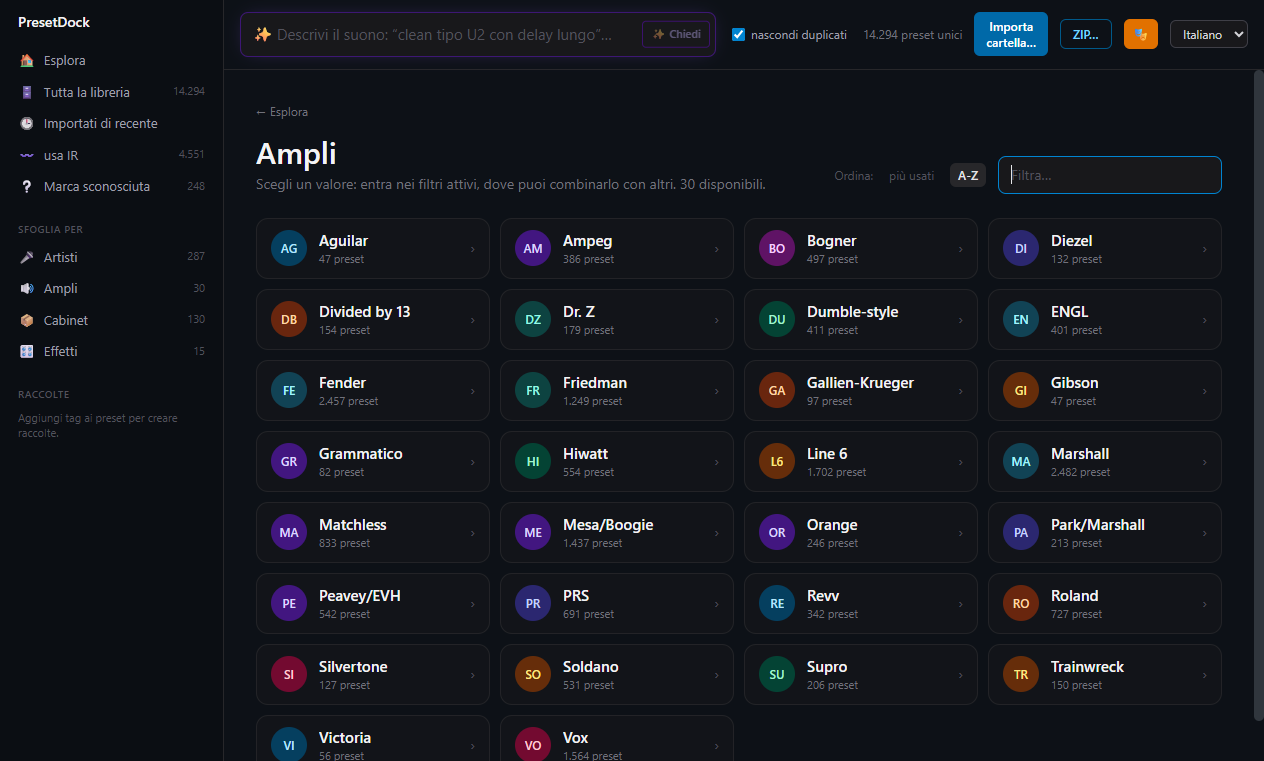Click the microphone icon beside Artisti

(27, 258)
